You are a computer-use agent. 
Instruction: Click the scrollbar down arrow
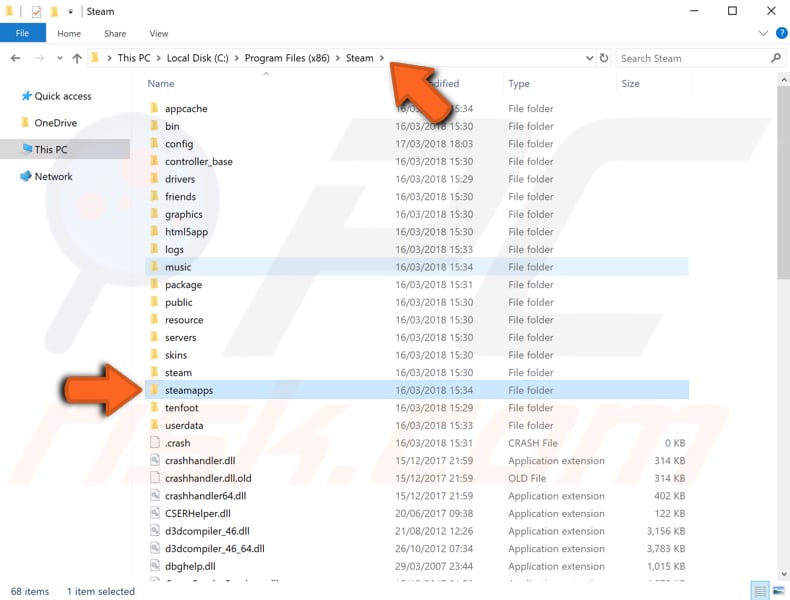coord(783,573)
